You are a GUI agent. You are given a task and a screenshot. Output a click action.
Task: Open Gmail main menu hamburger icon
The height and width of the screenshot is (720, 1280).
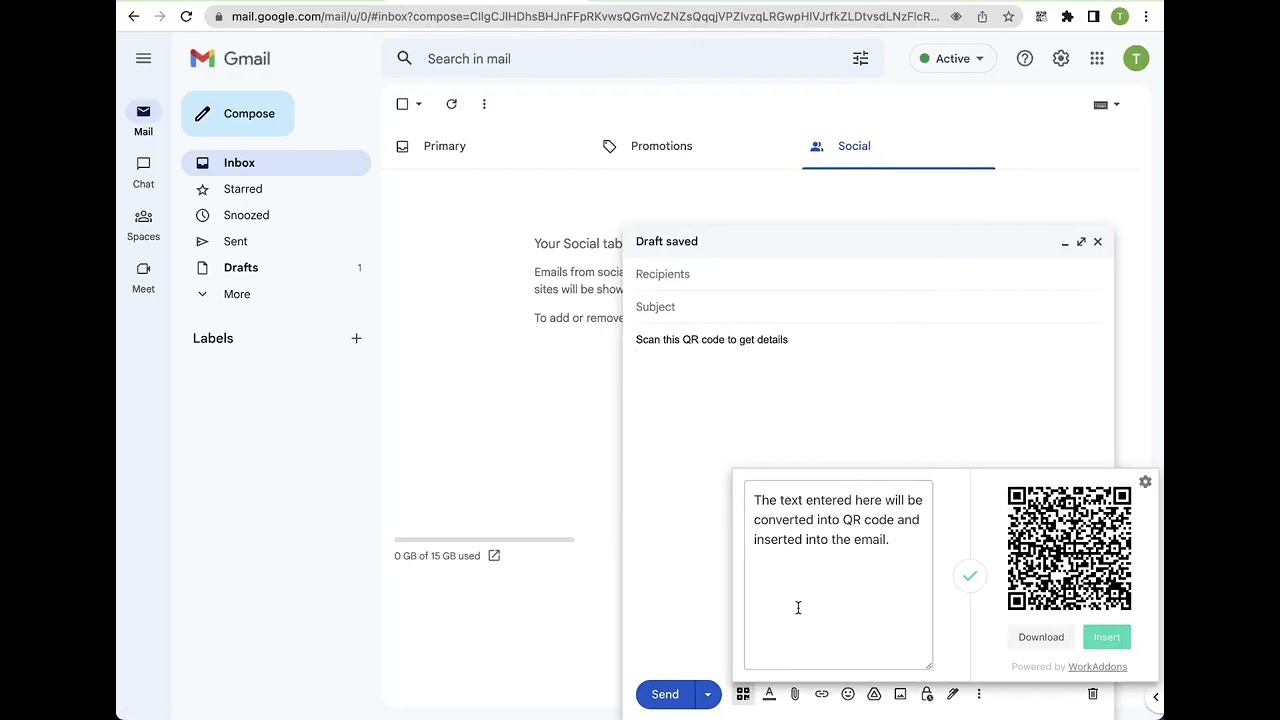coord(143,59)
